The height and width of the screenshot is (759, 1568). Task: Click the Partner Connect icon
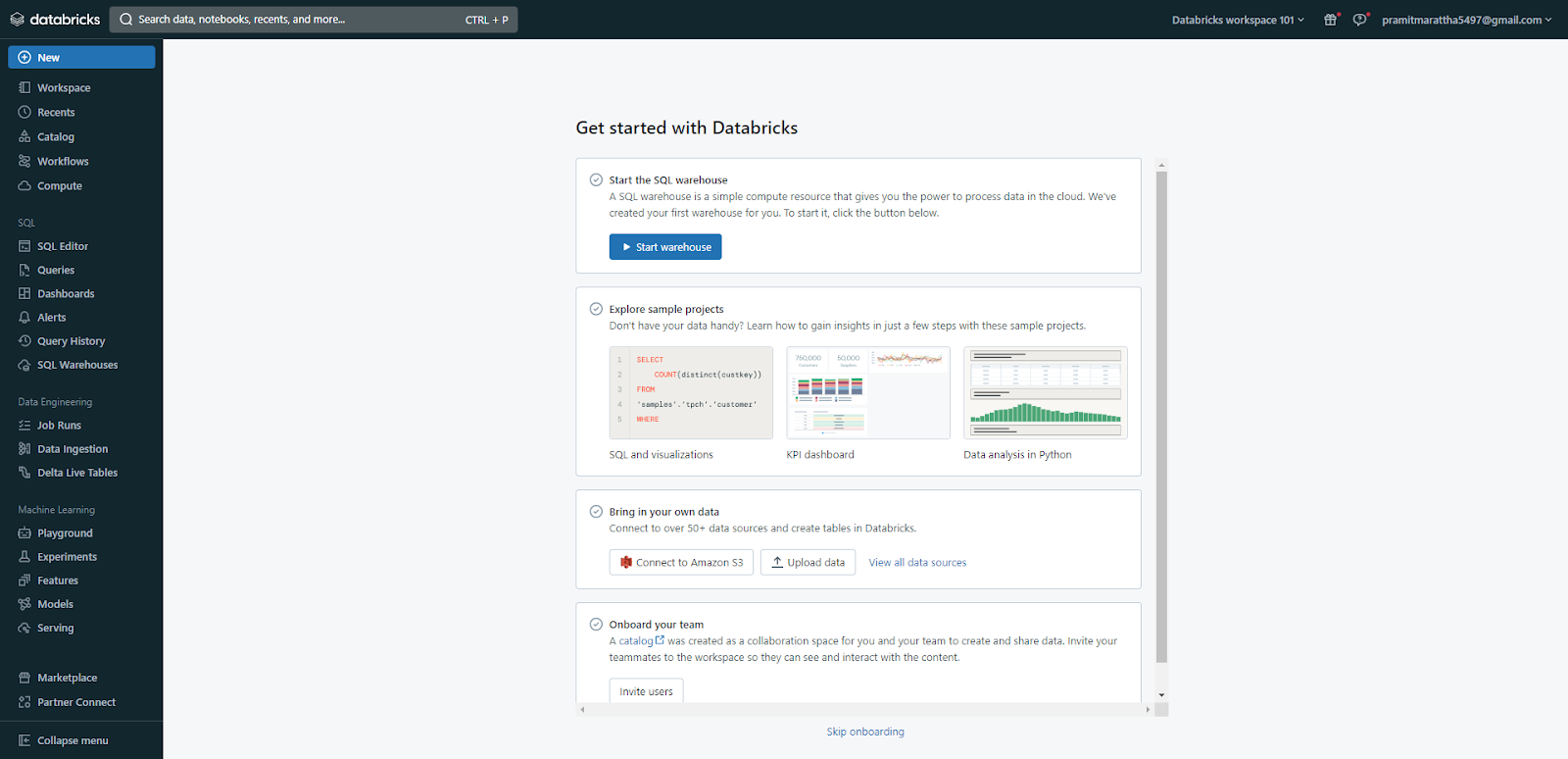[24, 702]
